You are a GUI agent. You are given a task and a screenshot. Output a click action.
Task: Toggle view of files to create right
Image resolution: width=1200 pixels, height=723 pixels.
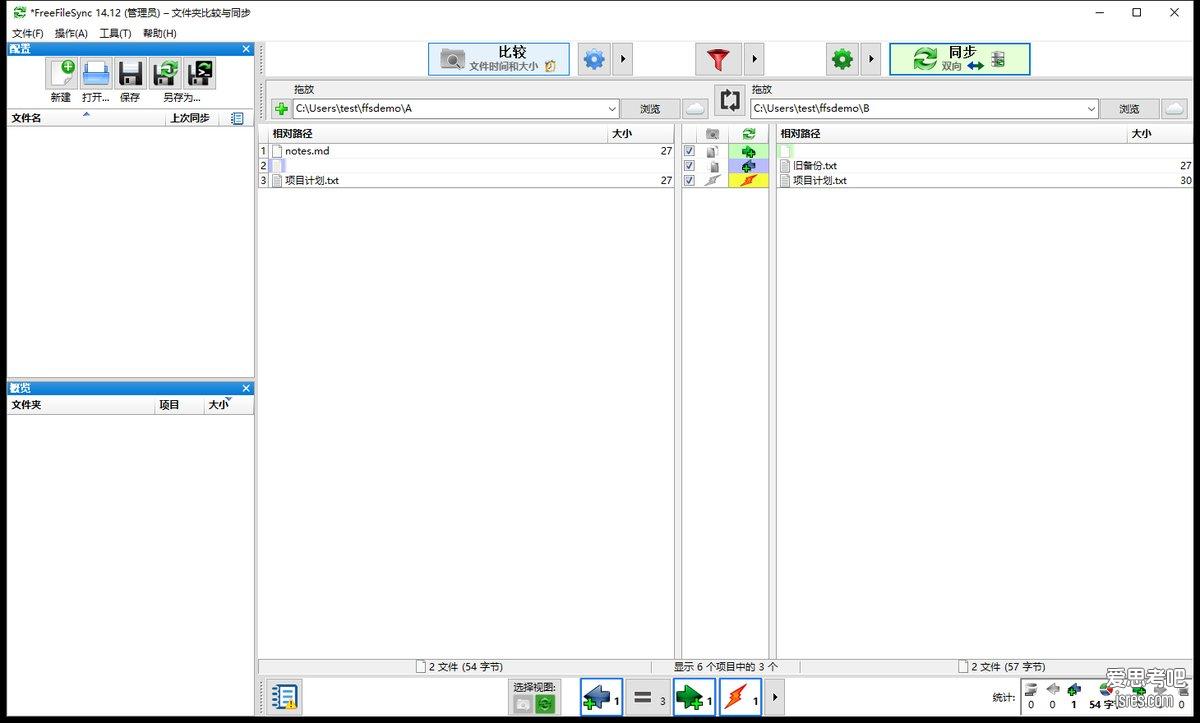pyautogui.click(x=695, y=697)
